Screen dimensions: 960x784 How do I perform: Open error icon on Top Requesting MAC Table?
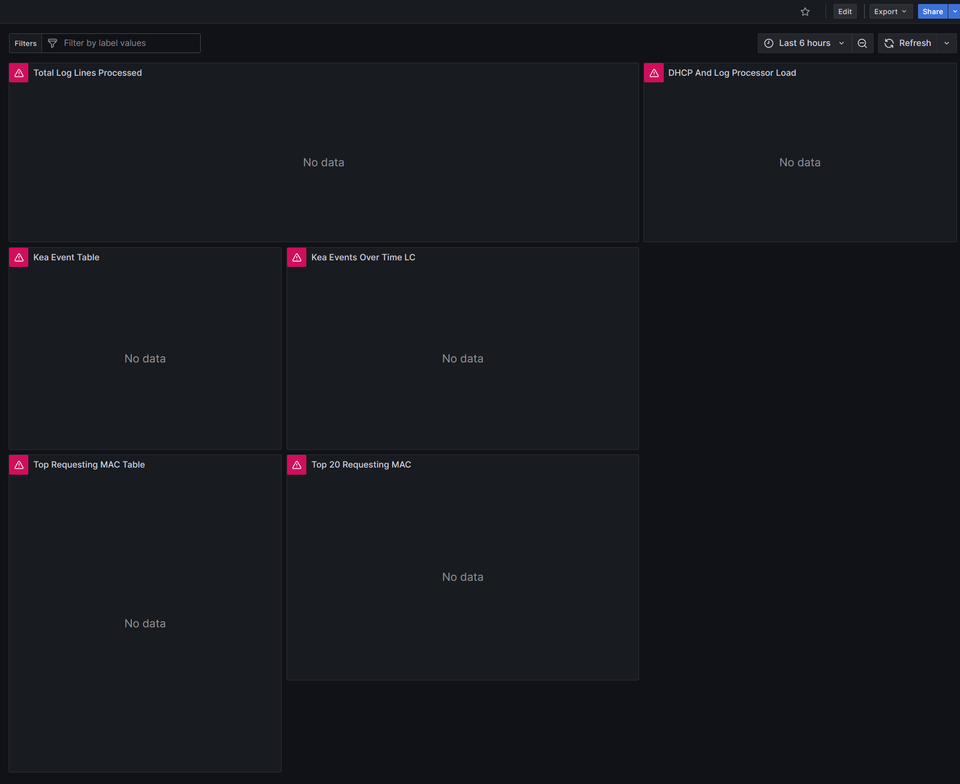(x=19, y=465)
